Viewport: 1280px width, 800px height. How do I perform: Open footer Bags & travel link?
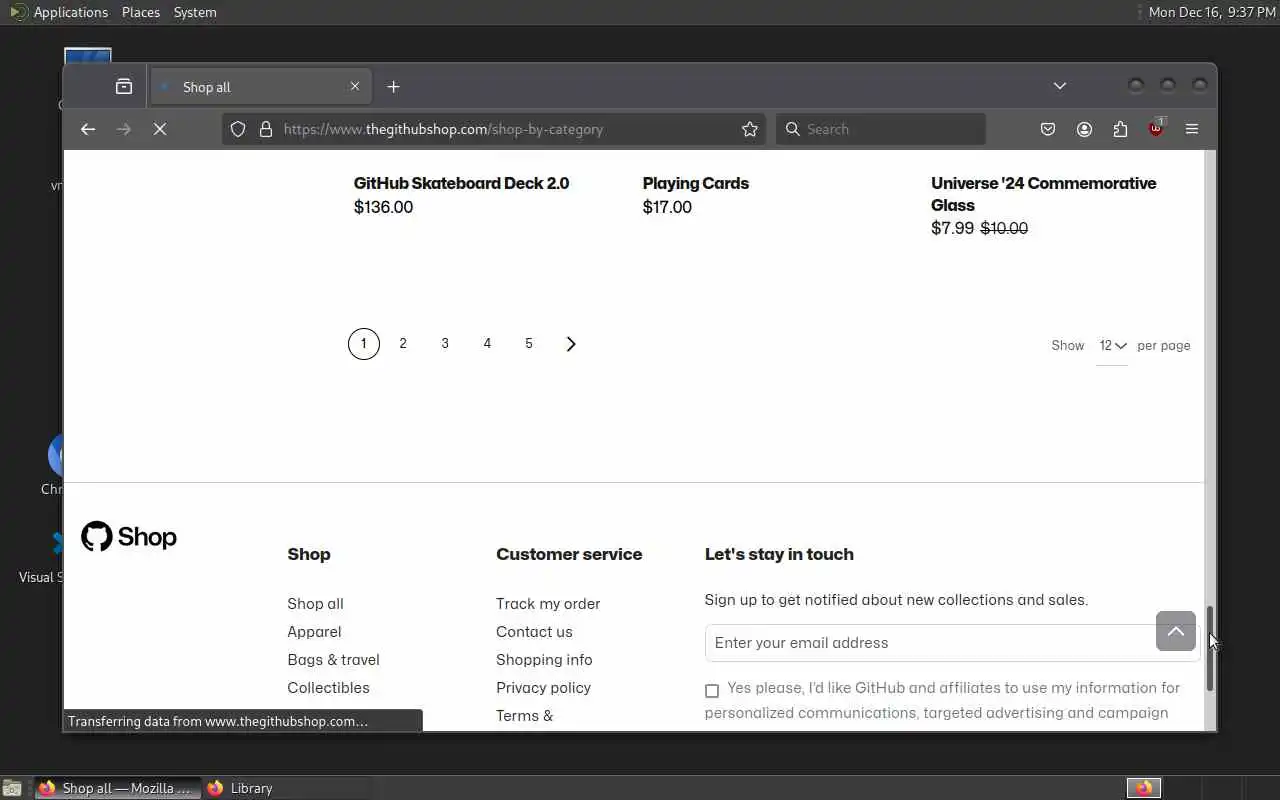click(333, 660)
